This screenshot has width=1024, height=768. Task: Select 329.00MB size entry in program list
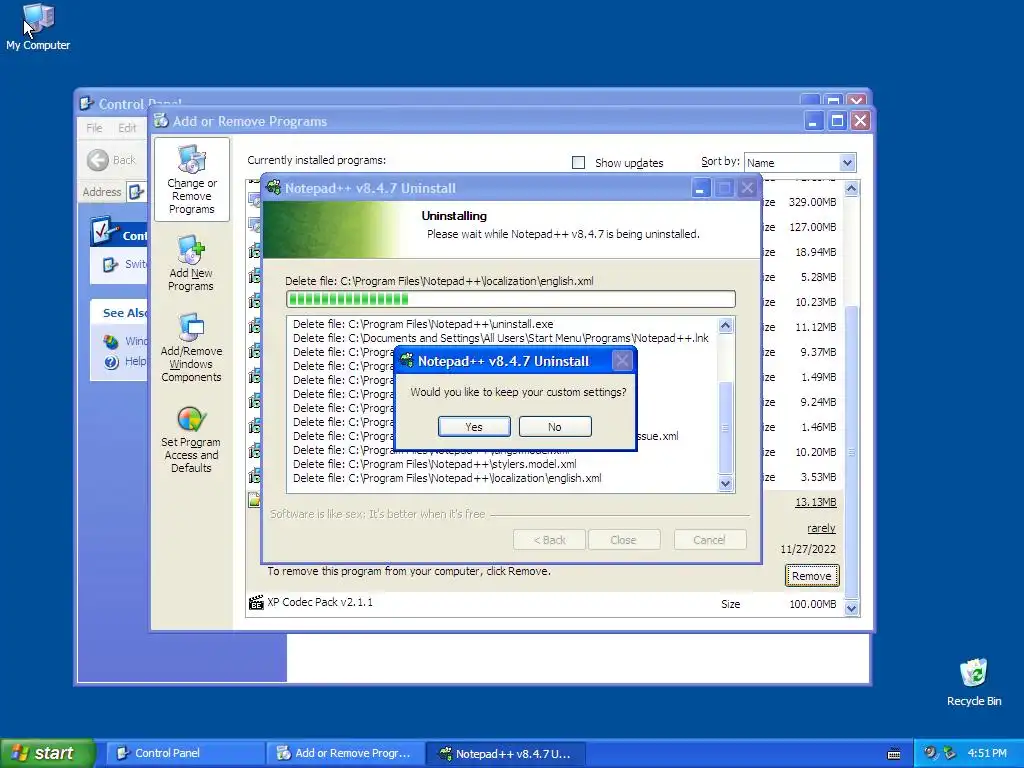[812, 202]
